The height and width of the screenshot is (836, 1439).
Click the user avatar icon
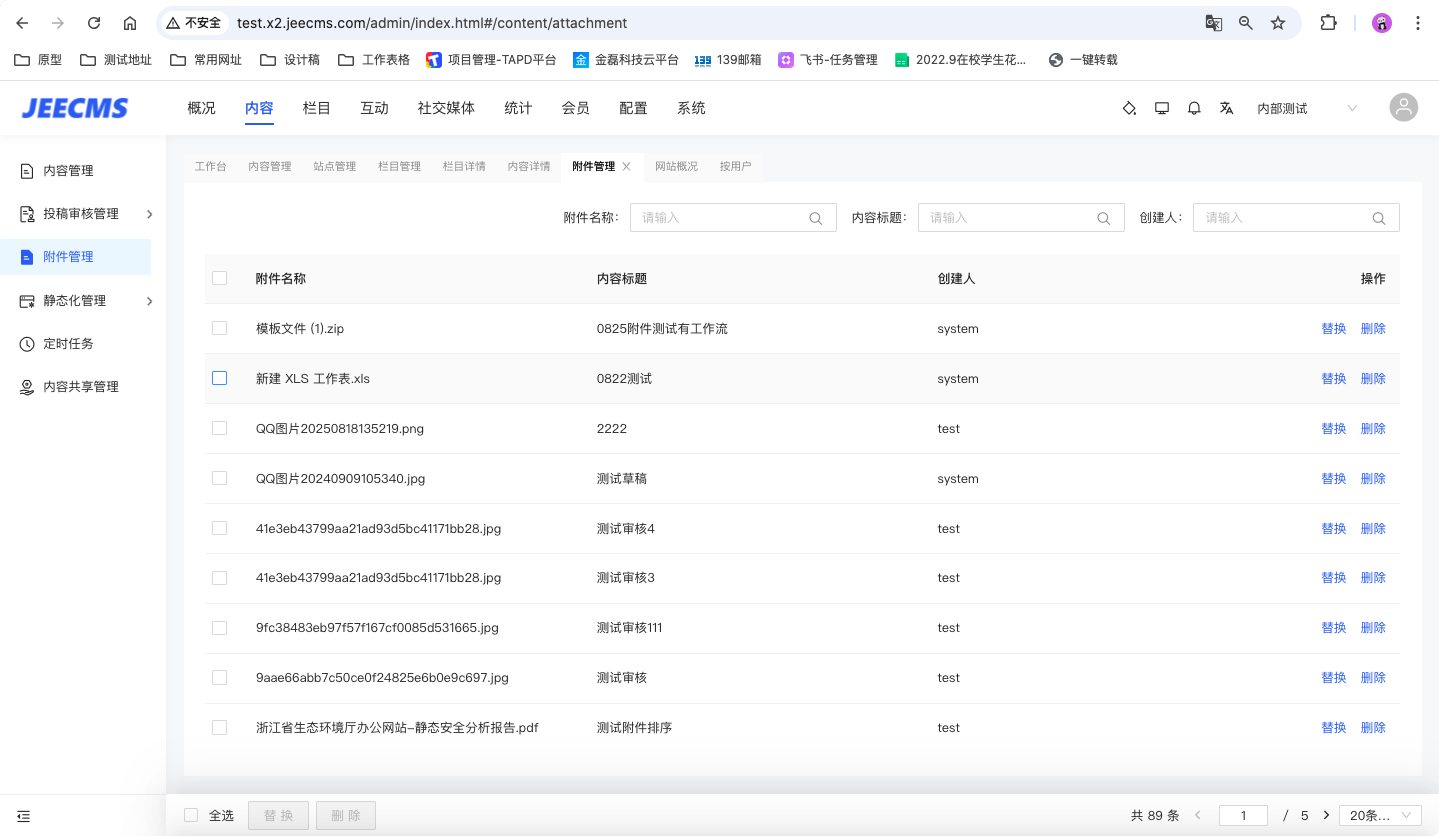click(x=1403, y=108)
